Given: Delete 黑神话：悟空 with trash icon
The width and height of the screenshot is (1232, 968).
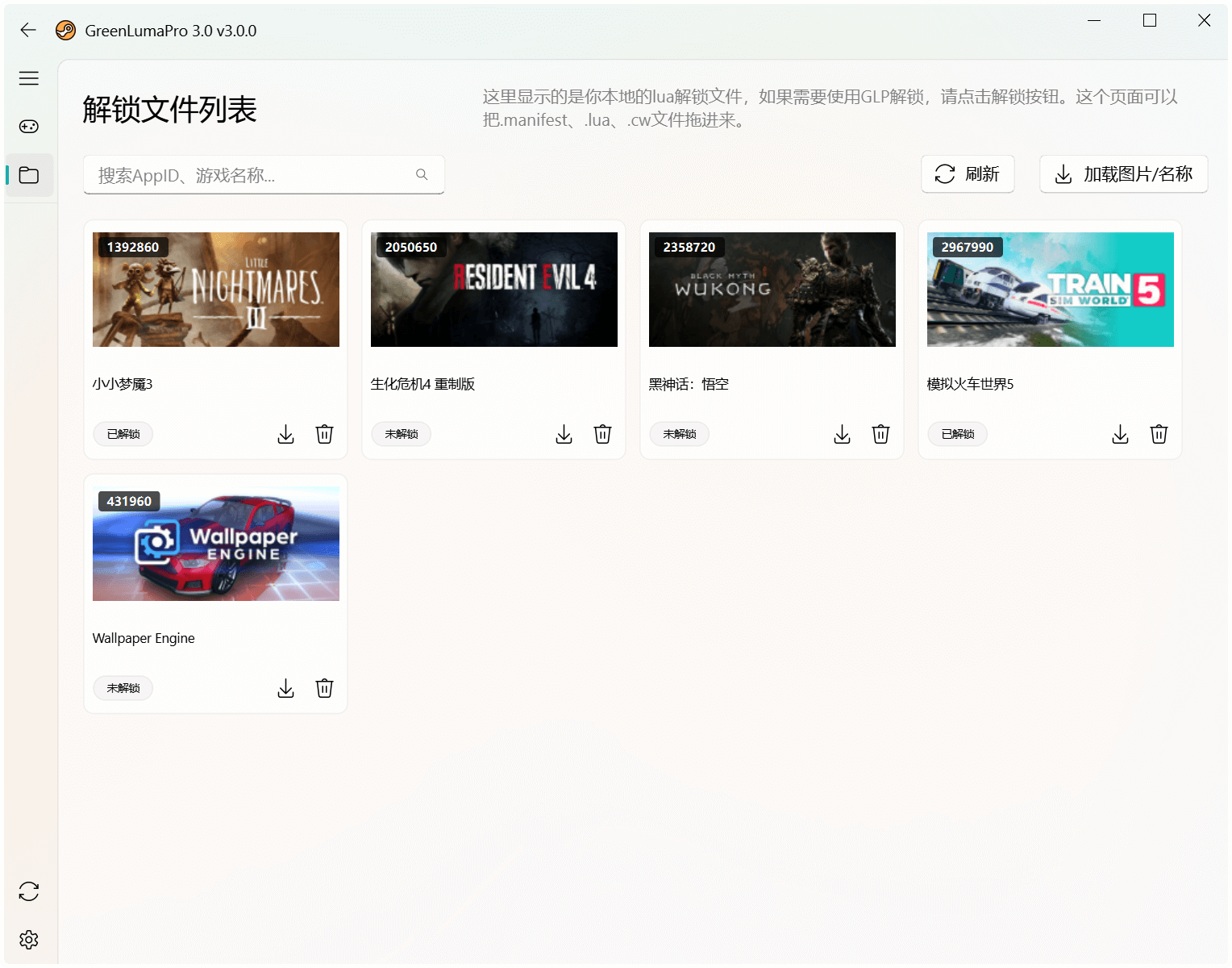Looking at the screenshot, I should (881, 435).
